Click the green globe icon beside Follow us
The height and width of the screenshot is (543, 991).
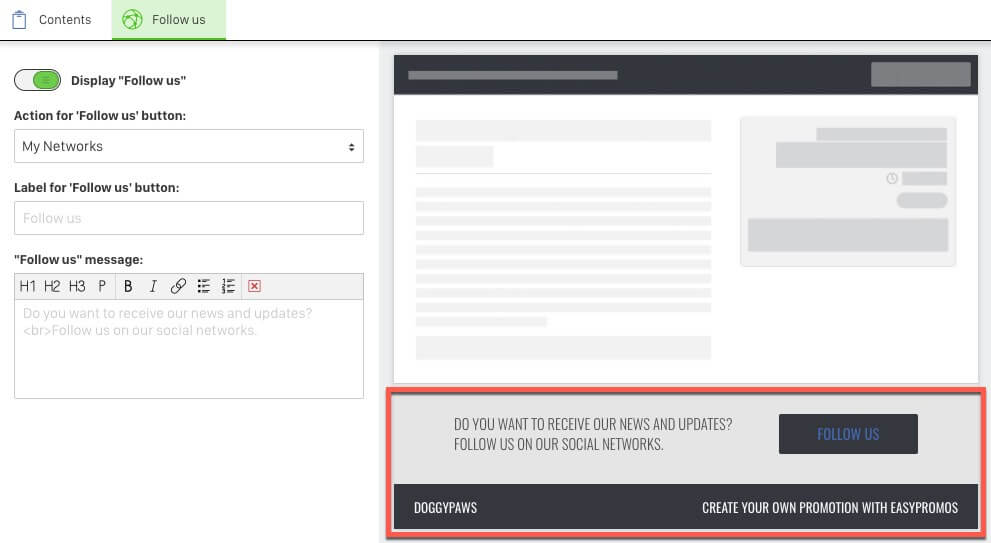click(x=132, y=20)
